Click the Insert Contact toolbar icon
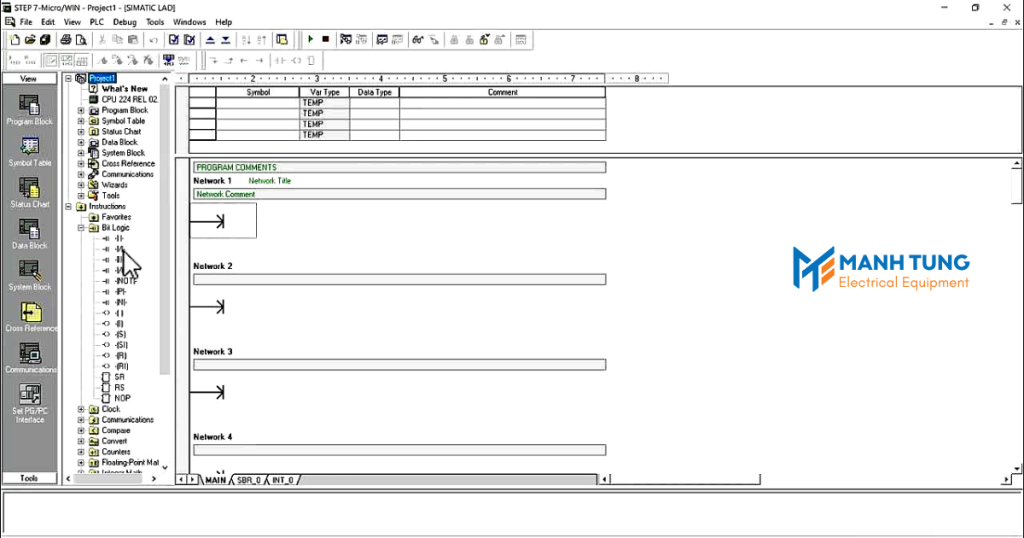Viewport: 1024px width, 538px height. (x=280, y=60)
